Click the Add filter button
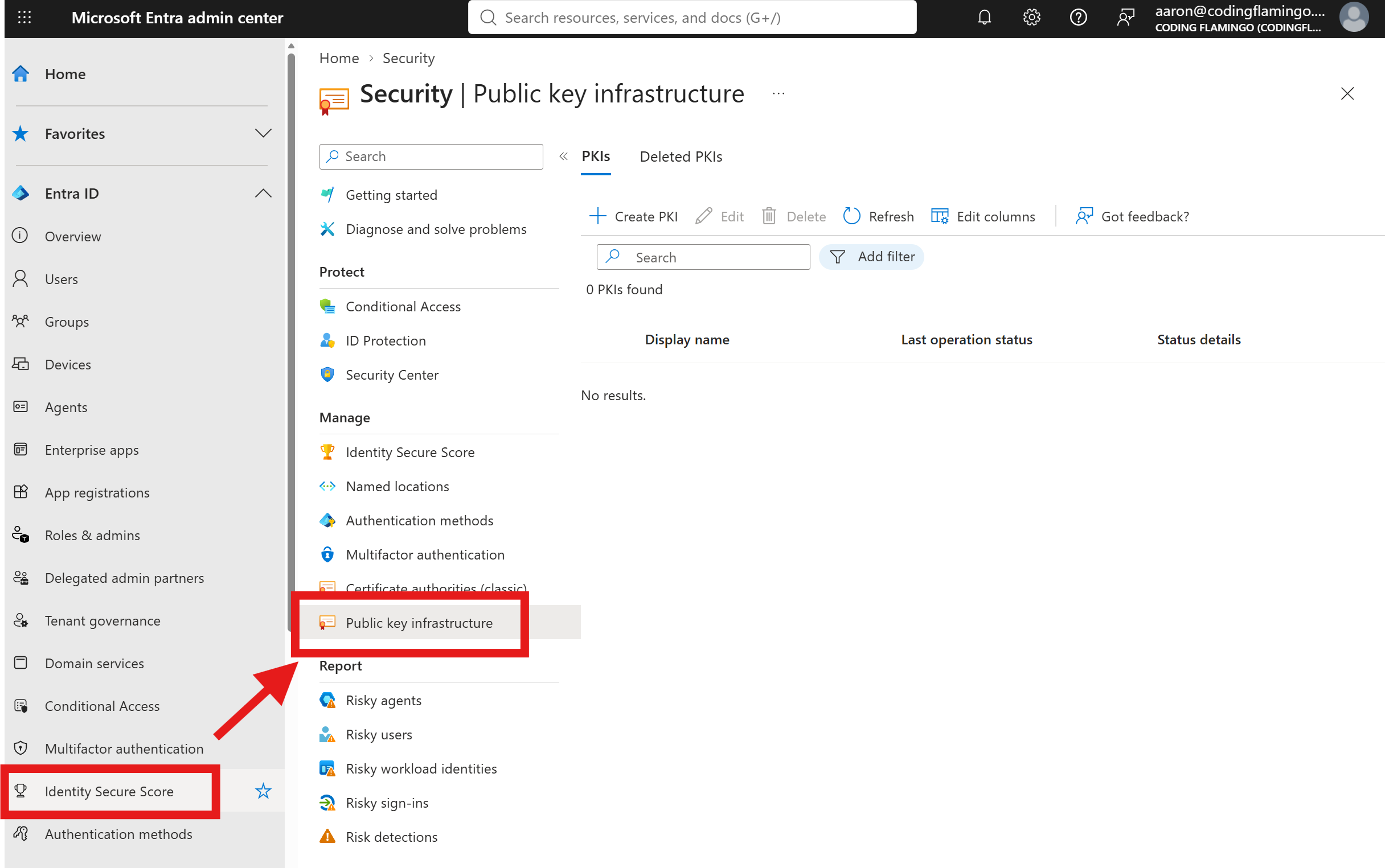The width and height of the screenshot is (1385, 868). click(x=871, y=257)
